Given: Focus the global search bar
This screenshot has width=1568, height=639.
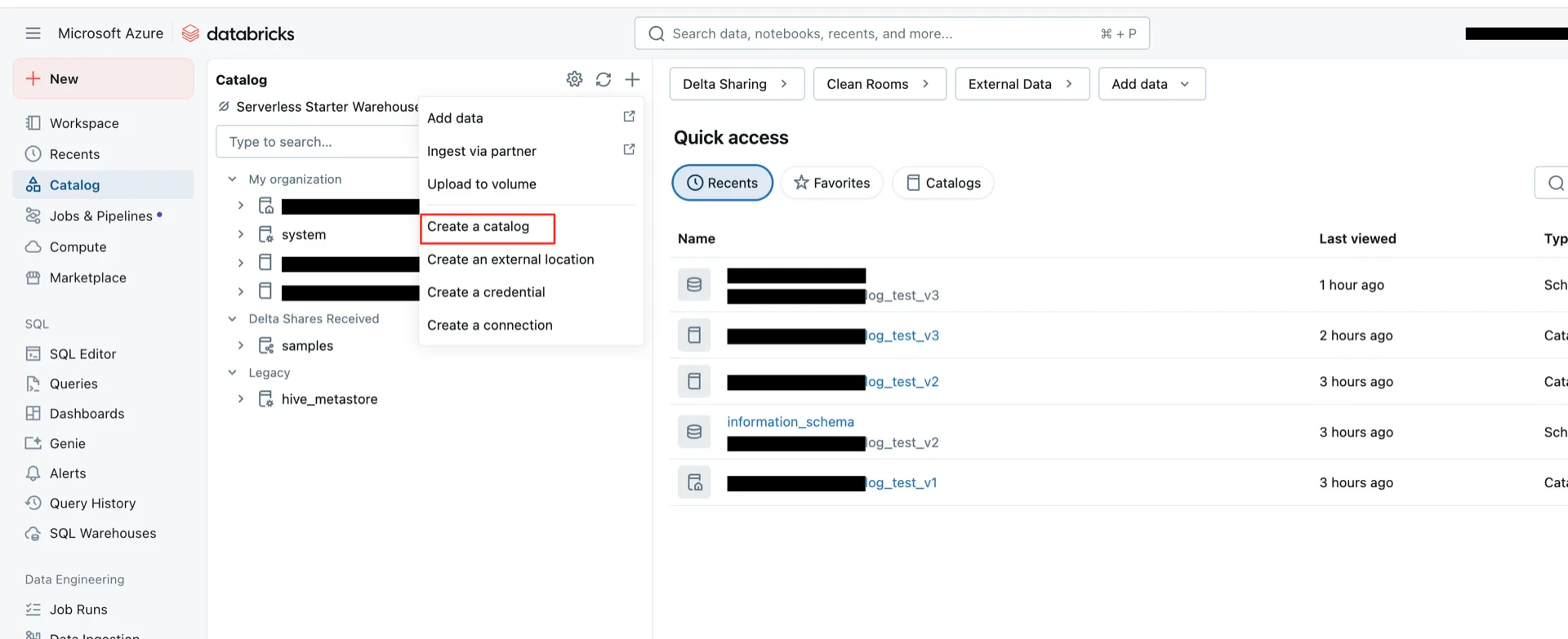Looking at the screenshot, I should click(x=892, y=33).
